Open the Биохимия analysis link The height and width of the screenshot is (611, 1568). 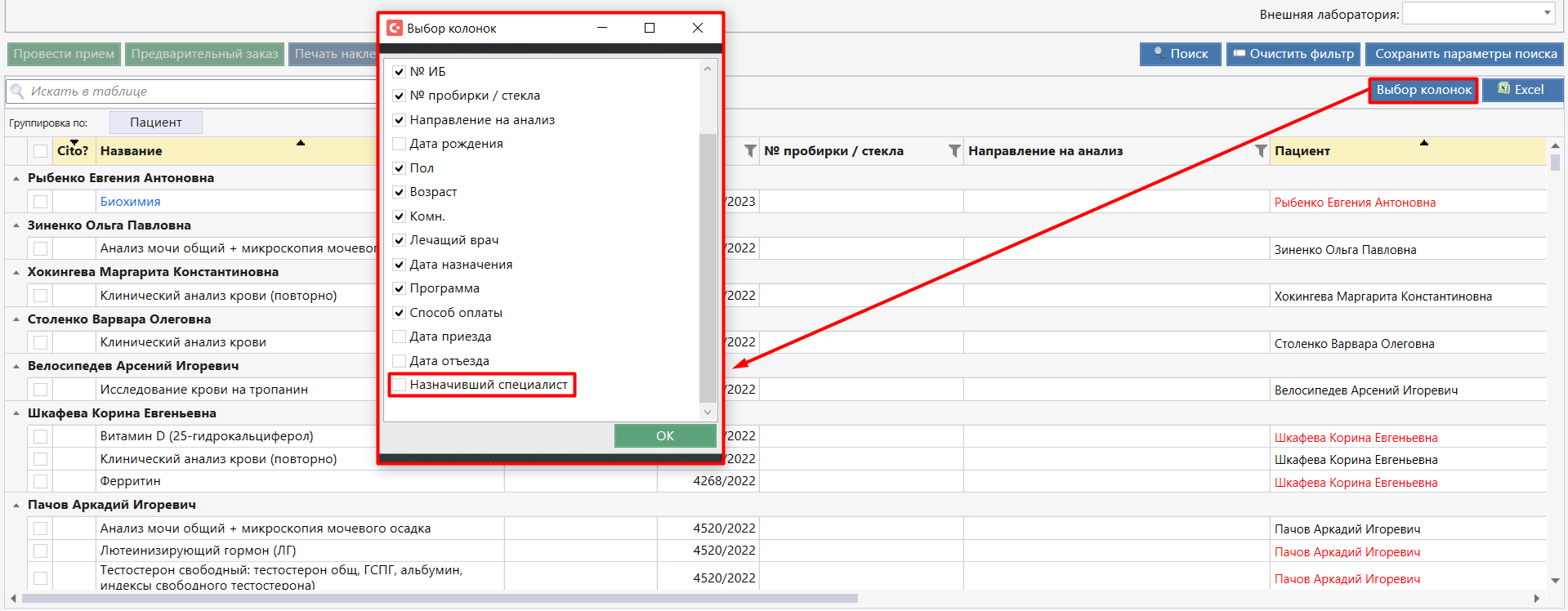(130, 202)
